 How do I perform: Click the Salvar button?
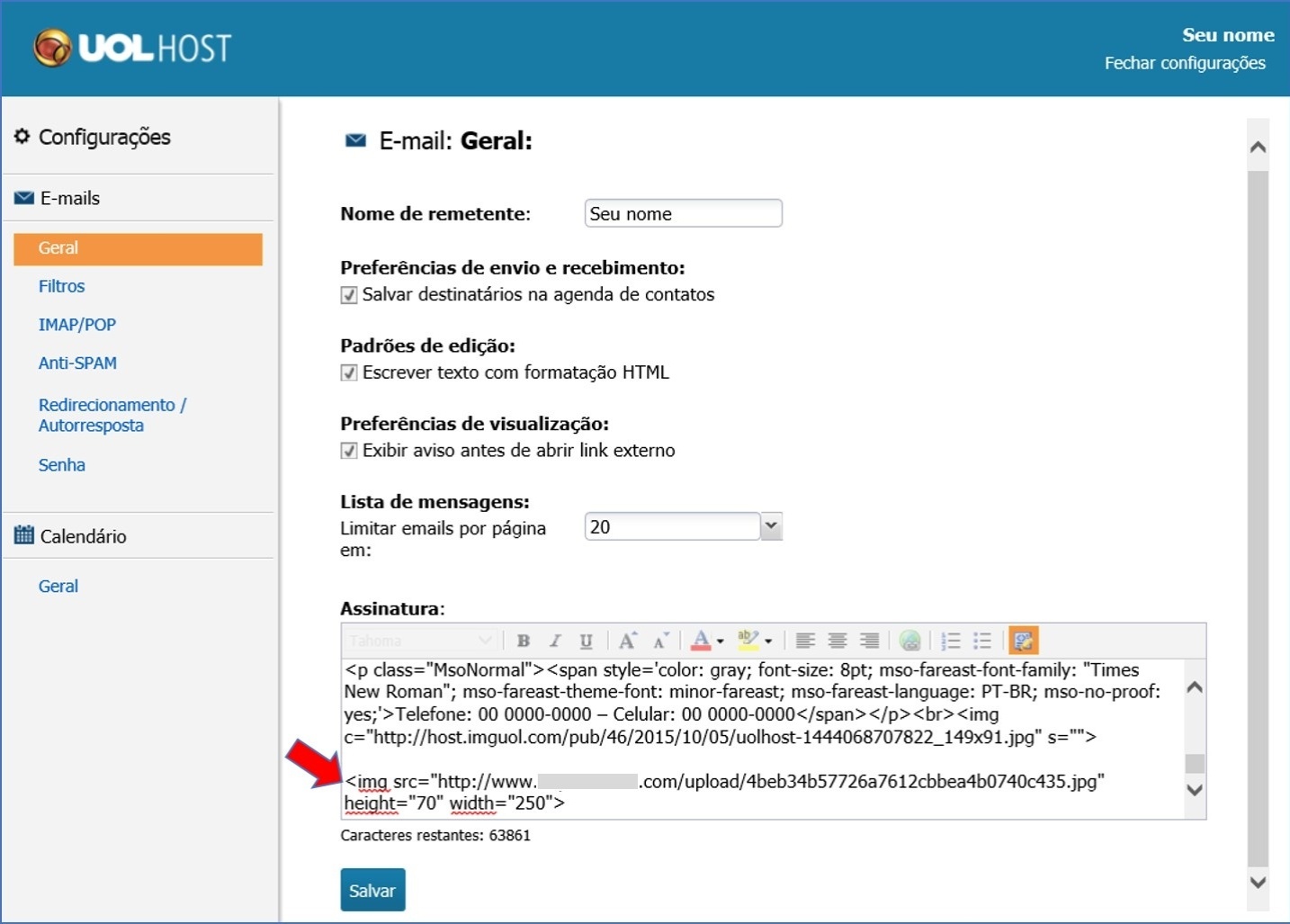(372, 890)
